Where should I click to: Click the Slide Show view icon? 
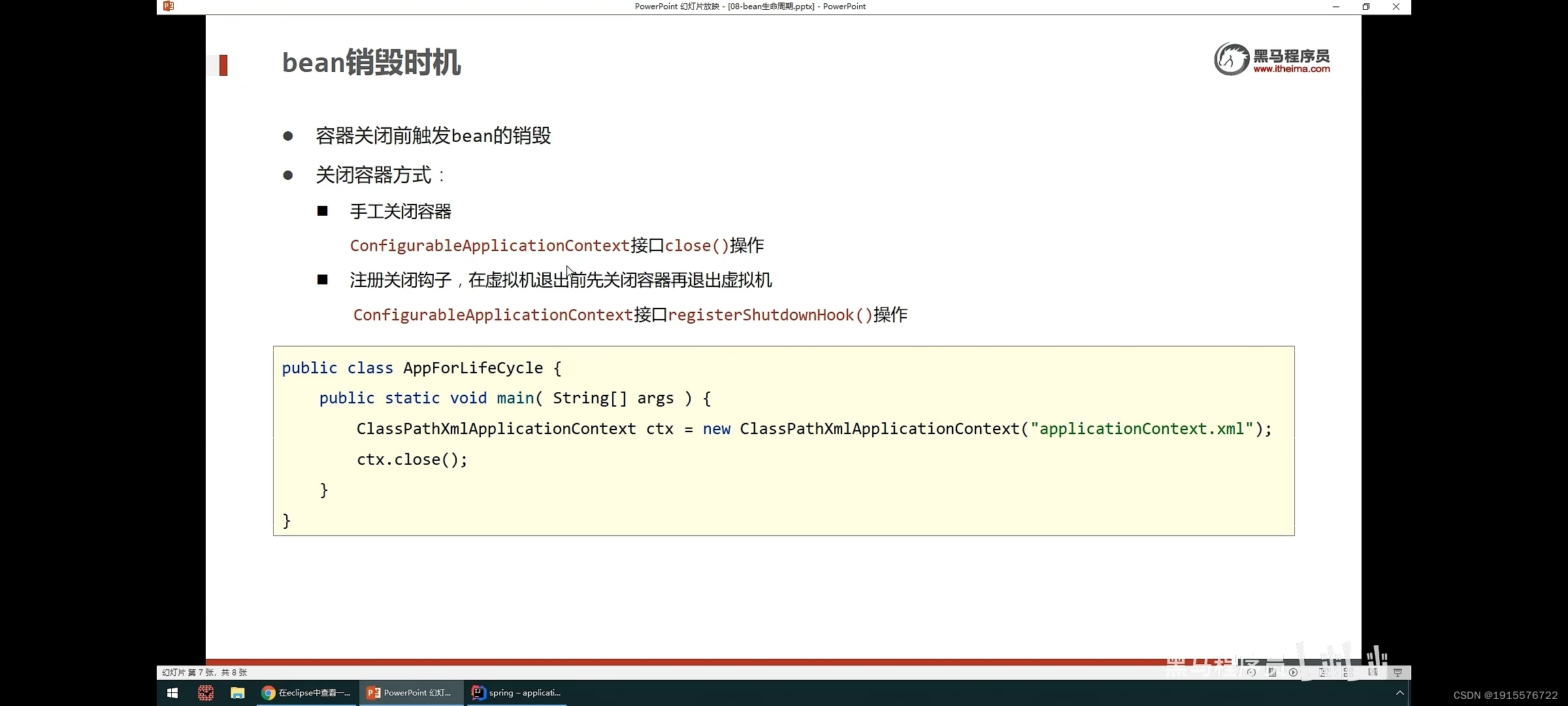pyautogui.click(x=1397, y=672)
